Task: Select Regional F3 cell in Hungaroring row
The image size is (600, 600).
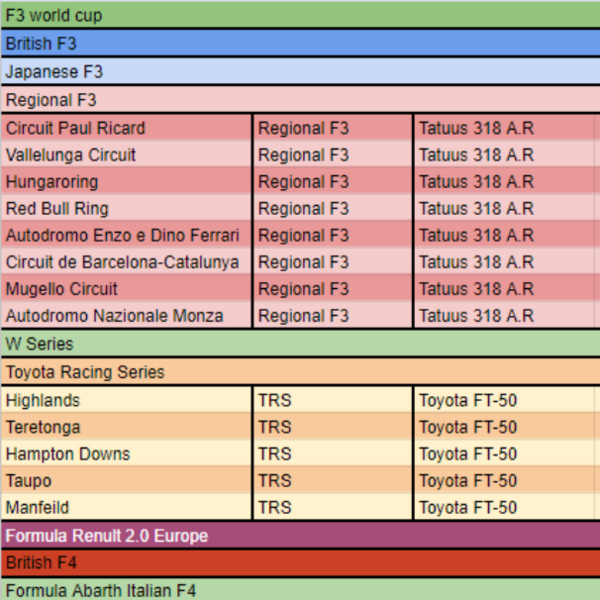Action: 333,181
